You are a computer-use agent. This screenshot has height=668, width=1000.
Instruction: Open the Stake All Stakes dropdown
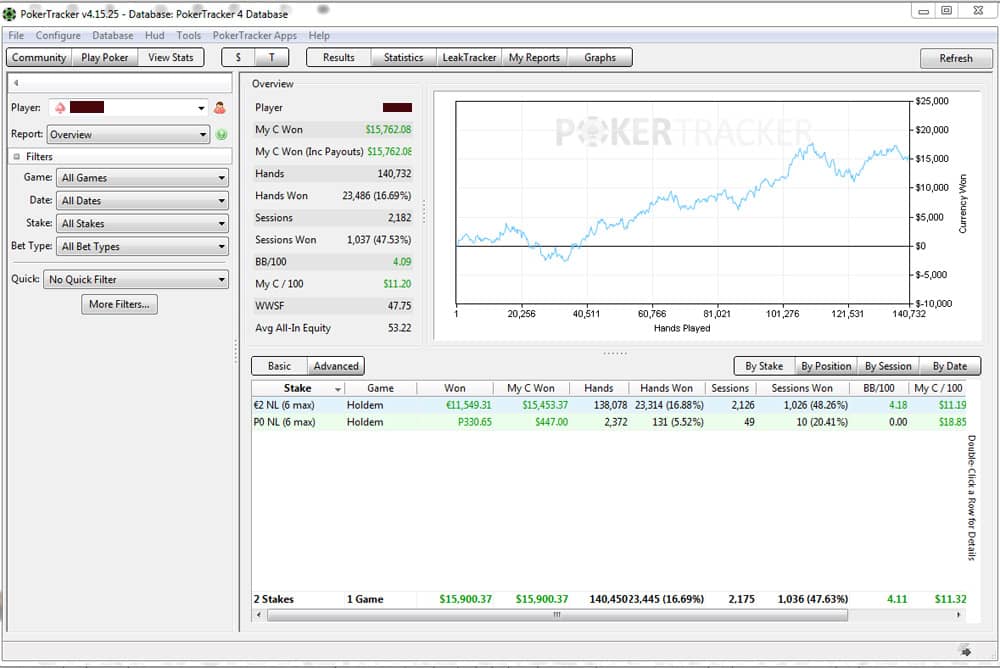(x=142, y=223)
